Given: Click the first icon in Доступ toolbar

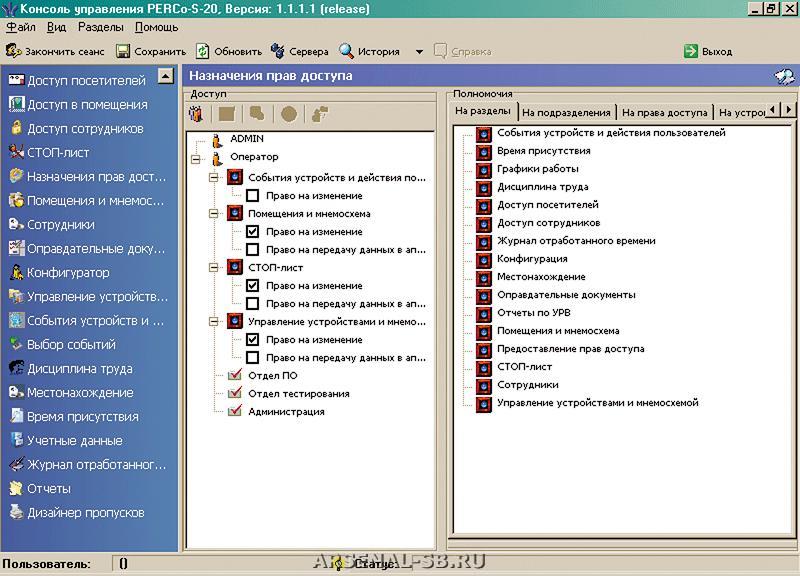Looking at the screenshot, I should click(x=197, y=114).
